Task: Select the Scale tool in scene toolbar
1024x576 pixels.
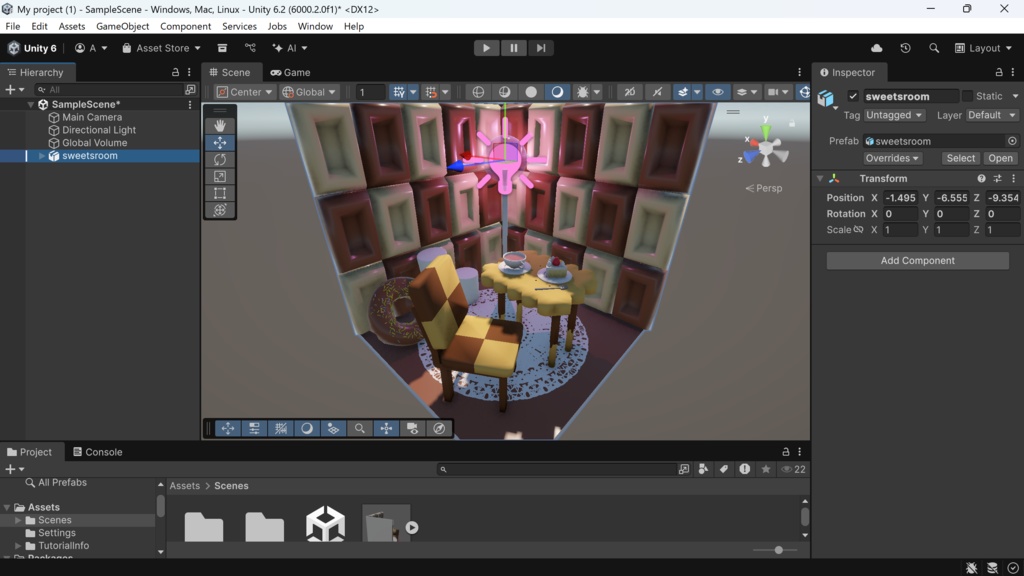Action: pos(220,177)
